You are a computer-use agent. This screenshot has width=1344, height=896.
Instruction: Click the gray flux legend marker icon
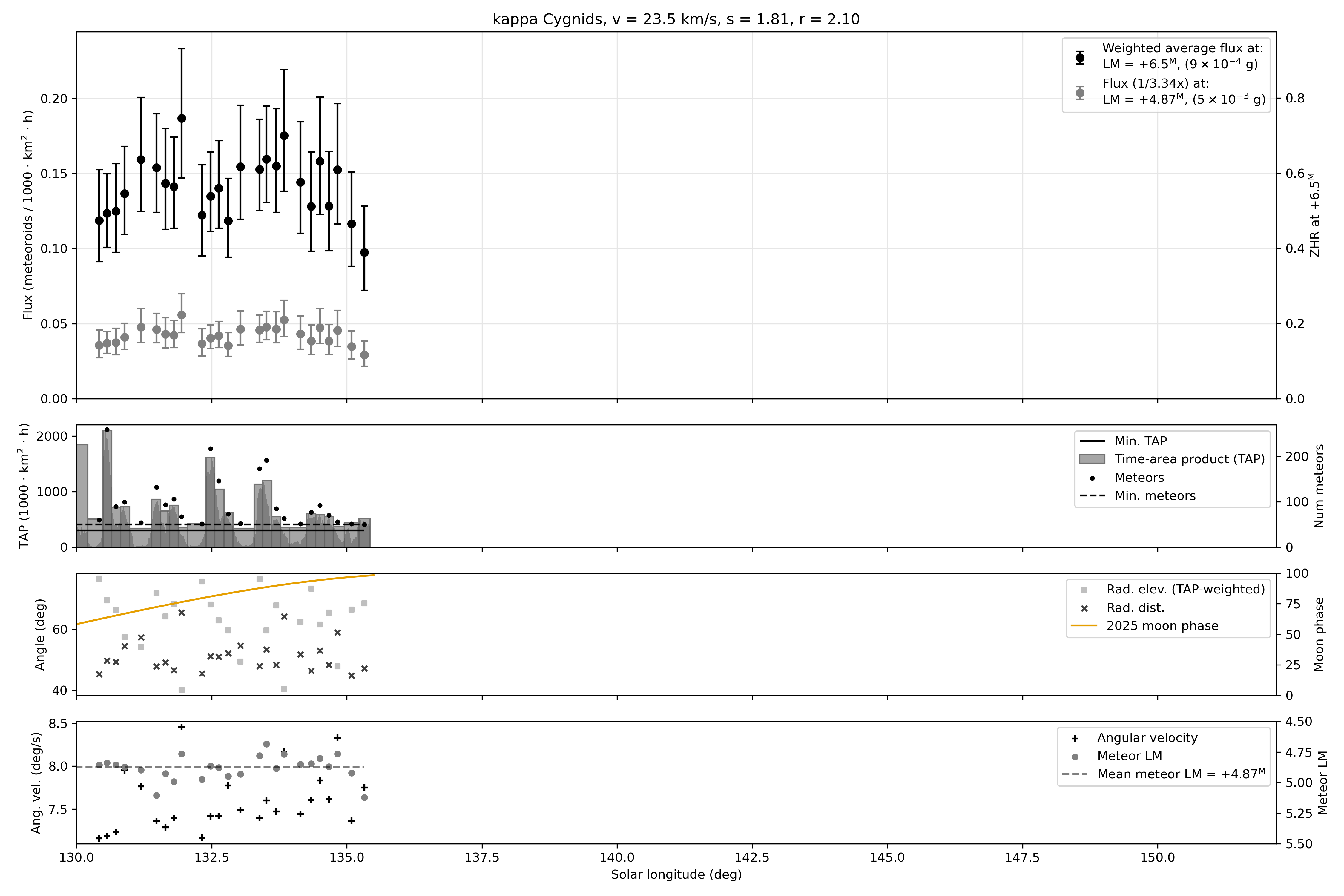[1080, 93]
